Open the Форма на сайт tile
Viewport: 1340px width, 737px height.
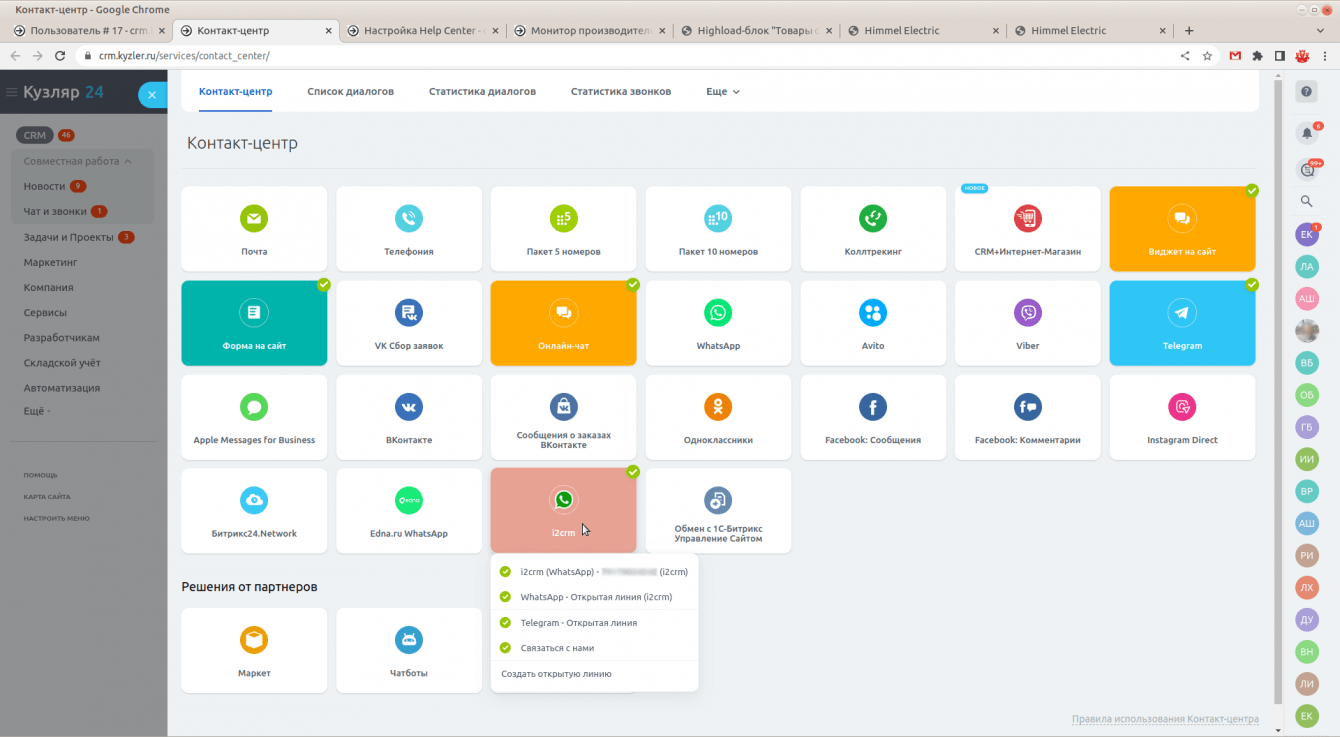(254, 323)
